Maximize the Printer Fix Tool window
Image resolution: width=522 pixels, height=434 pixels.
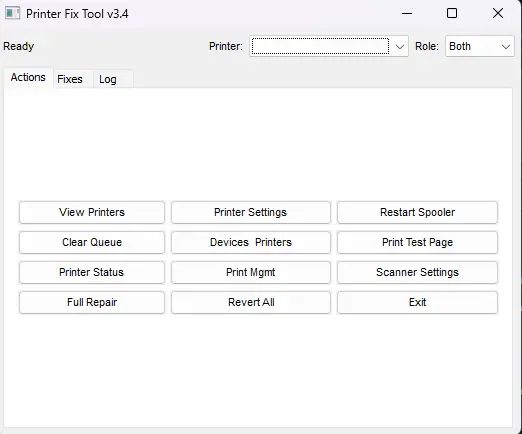click(x=452, y=13)
